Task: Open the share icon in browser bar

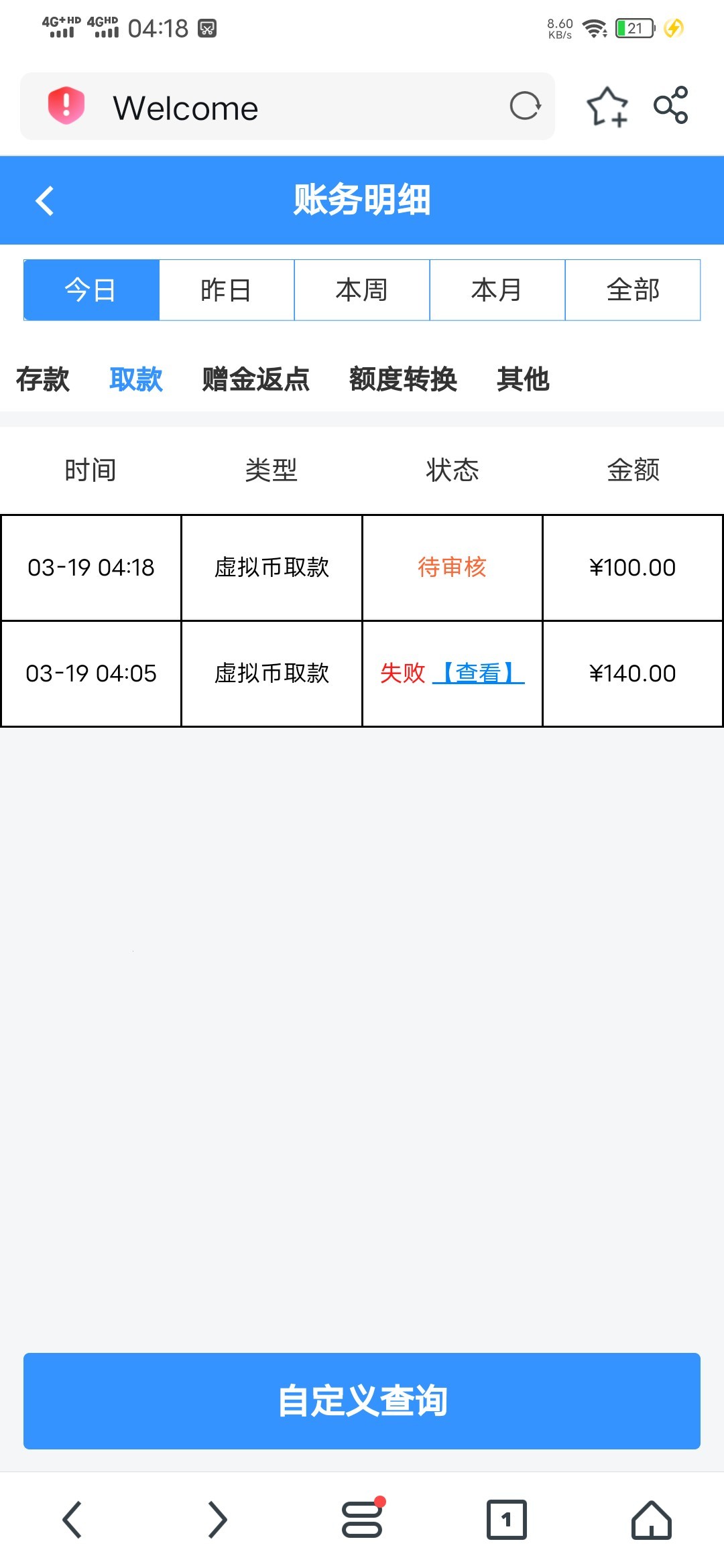Action: tap(670, 105)
